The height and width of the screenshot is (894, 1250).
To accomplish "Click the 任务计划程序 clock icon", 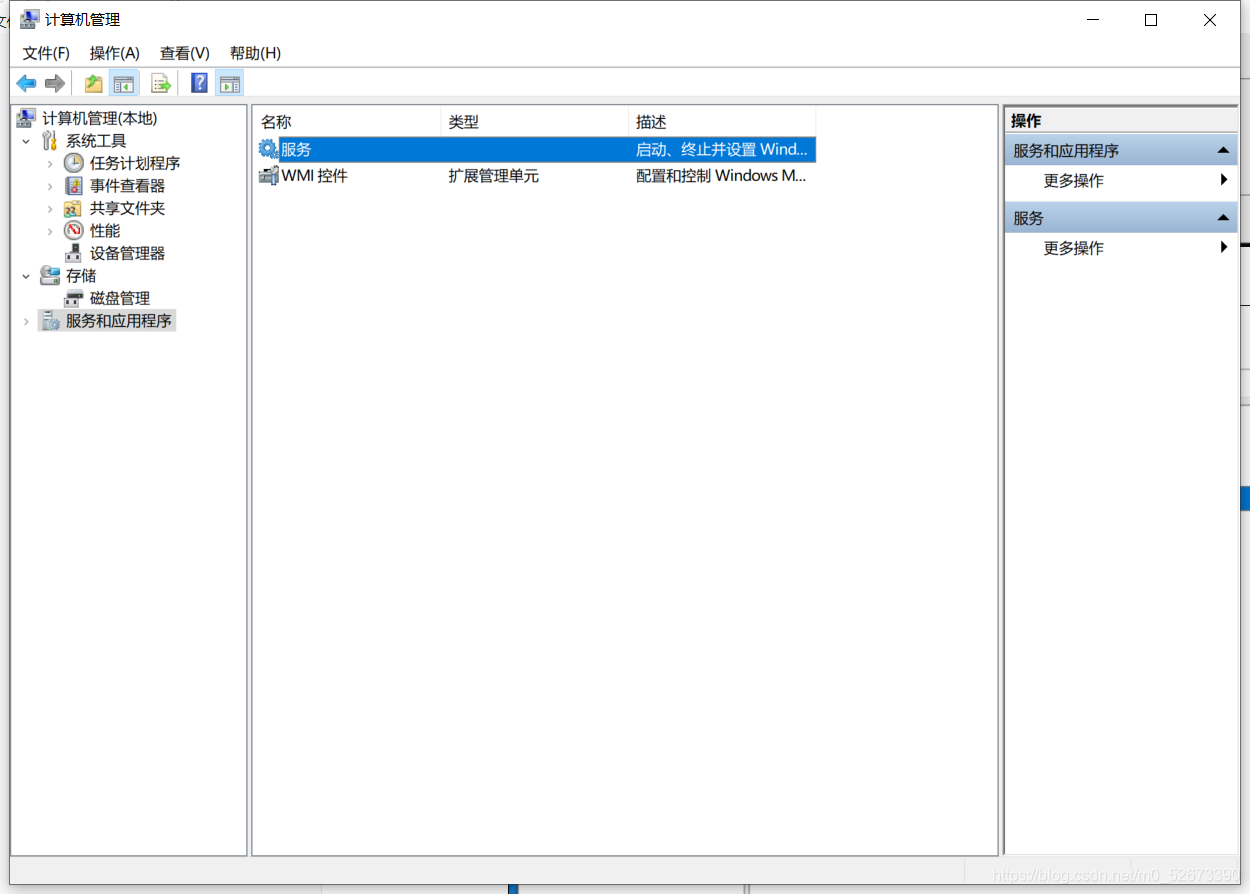I will (x=74, y=163).
